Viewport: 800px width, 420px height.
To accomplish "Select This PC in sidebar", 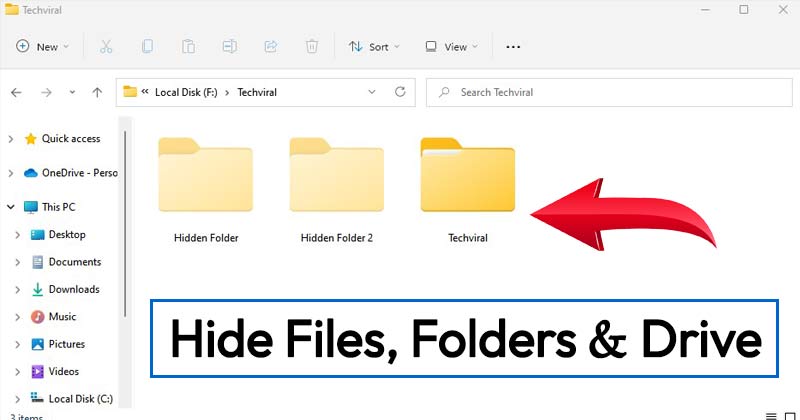I will 50,207.
